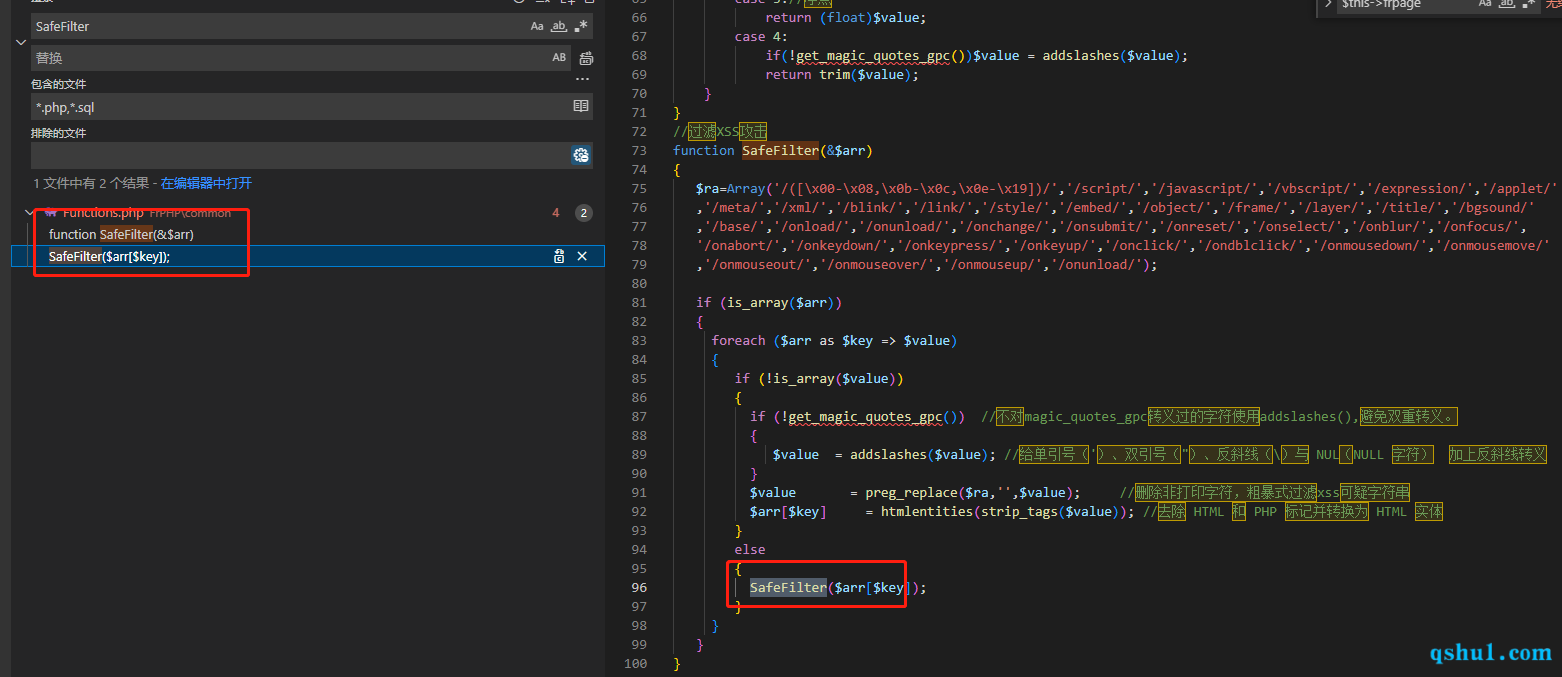The image size is (1562, 677).
Task: Click the 包含的文件 label
Action: (58, 84)
